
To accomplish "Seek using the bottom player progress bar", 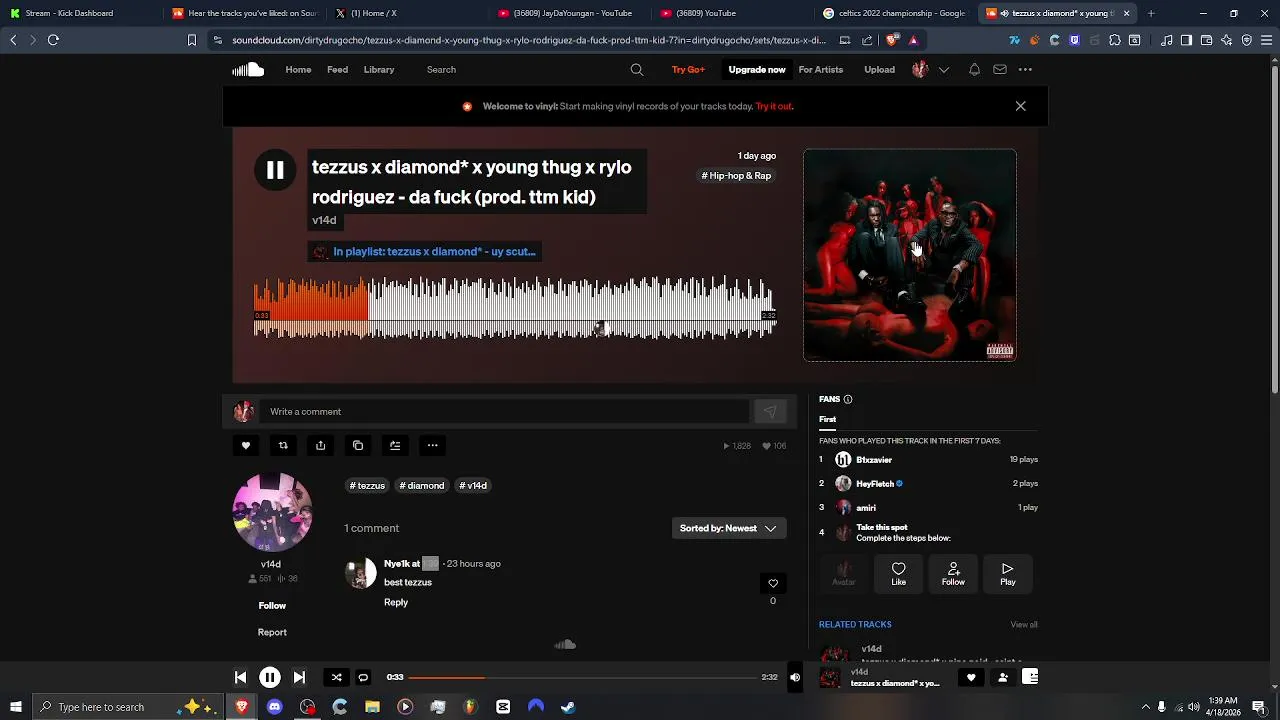I will click(583, 677).
